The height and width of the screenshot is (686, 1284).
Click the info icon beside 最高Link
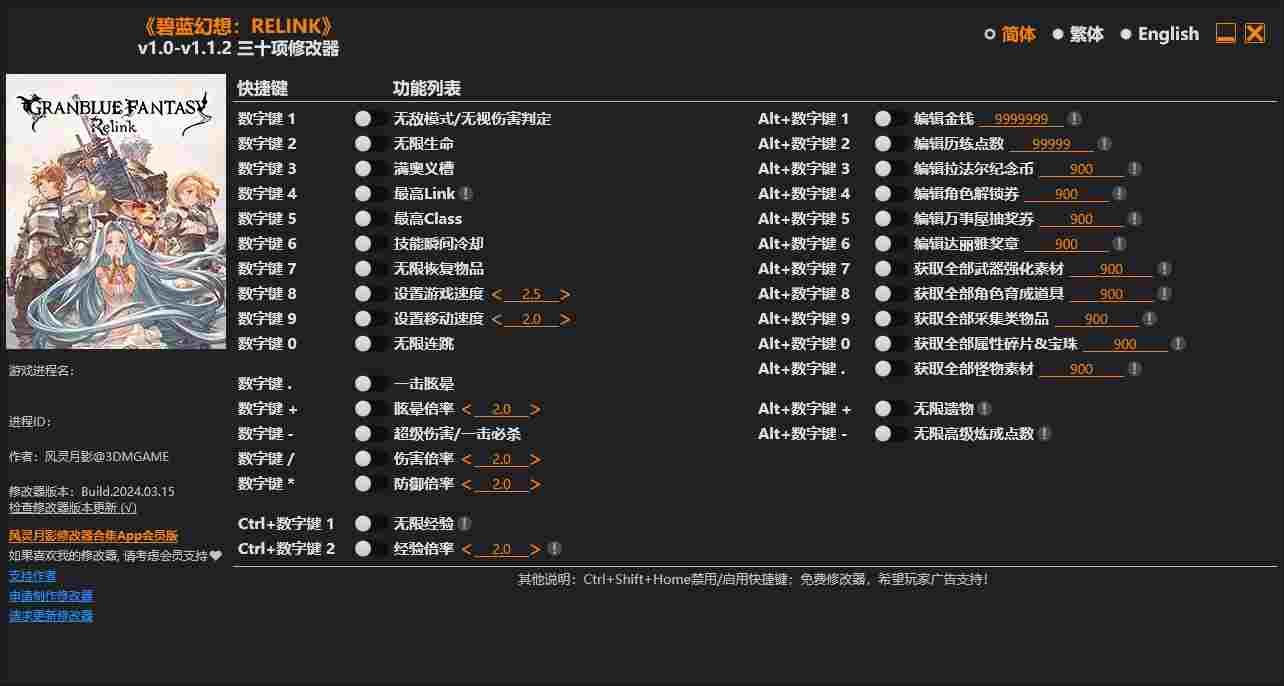(x=467, y=194)
